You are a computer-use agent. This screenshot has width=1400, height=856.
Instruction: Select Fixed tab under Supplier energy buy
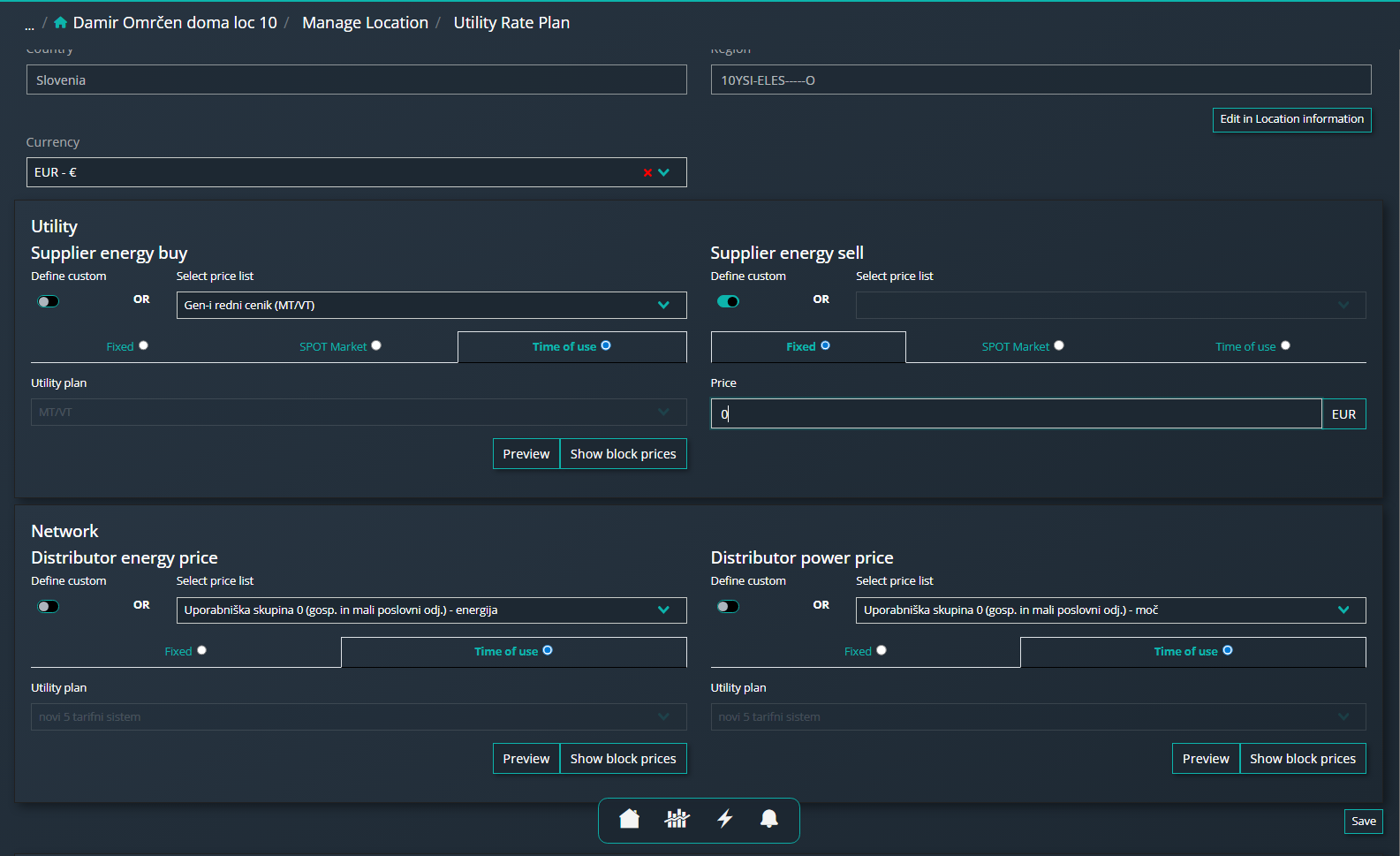pos(127,346)
